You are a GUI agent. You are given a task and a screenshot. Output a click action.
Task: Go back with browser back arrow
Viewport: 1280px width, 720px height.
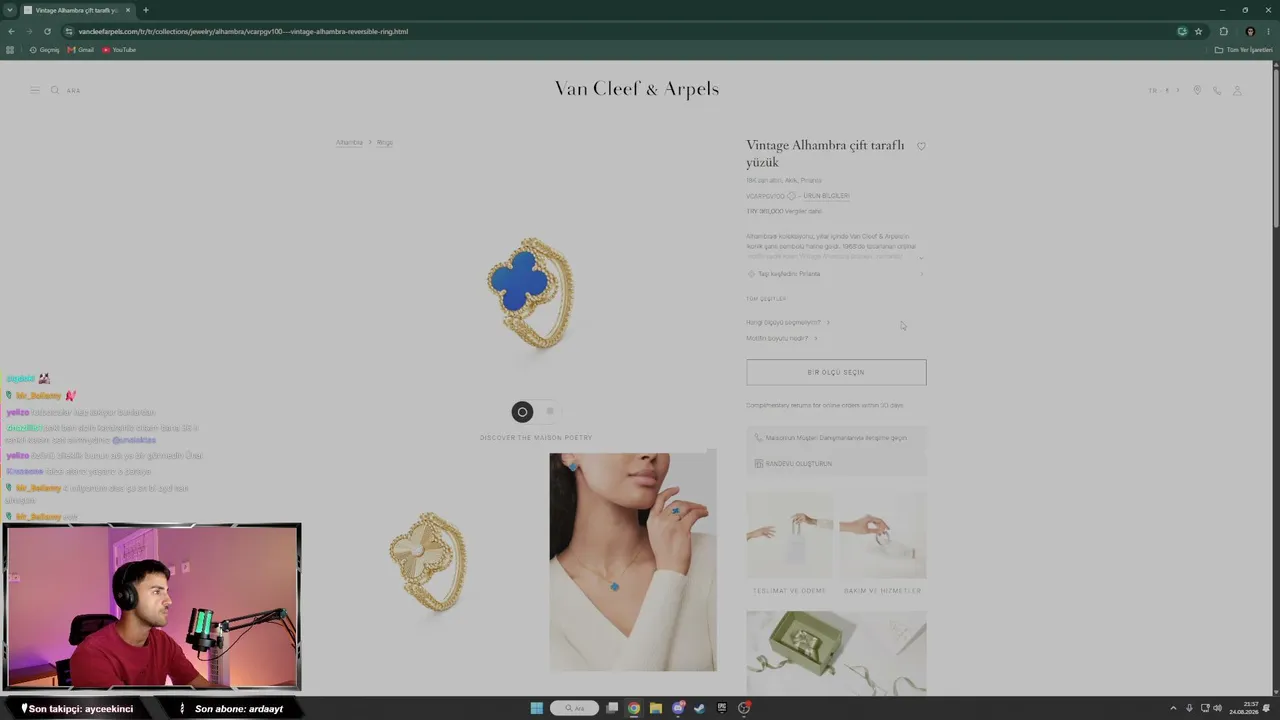(x=11, y=31)
